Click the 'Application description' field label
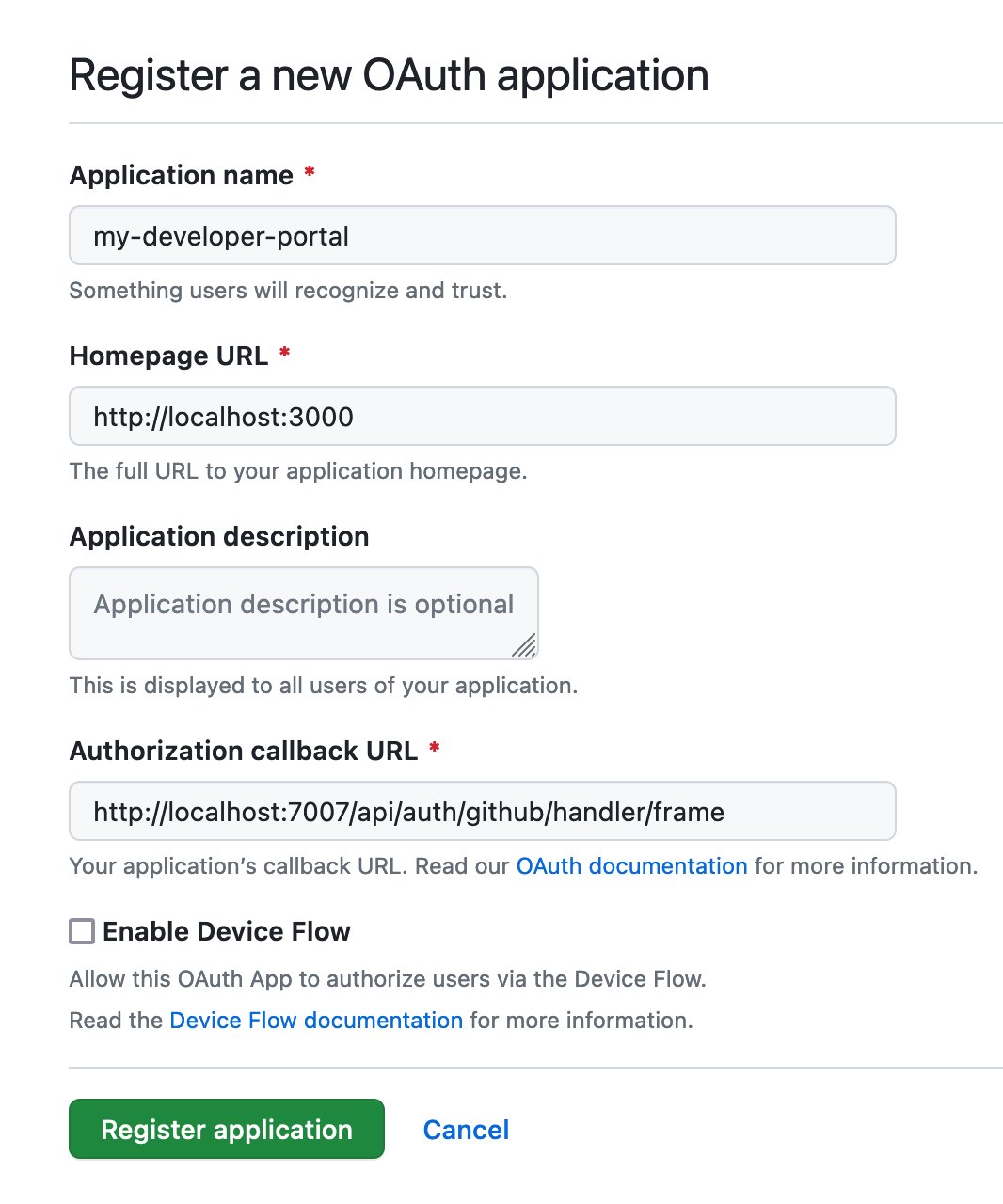The width and height of the screenshot is (1003, 1204). pyautogui.click(x=219, y=536)
